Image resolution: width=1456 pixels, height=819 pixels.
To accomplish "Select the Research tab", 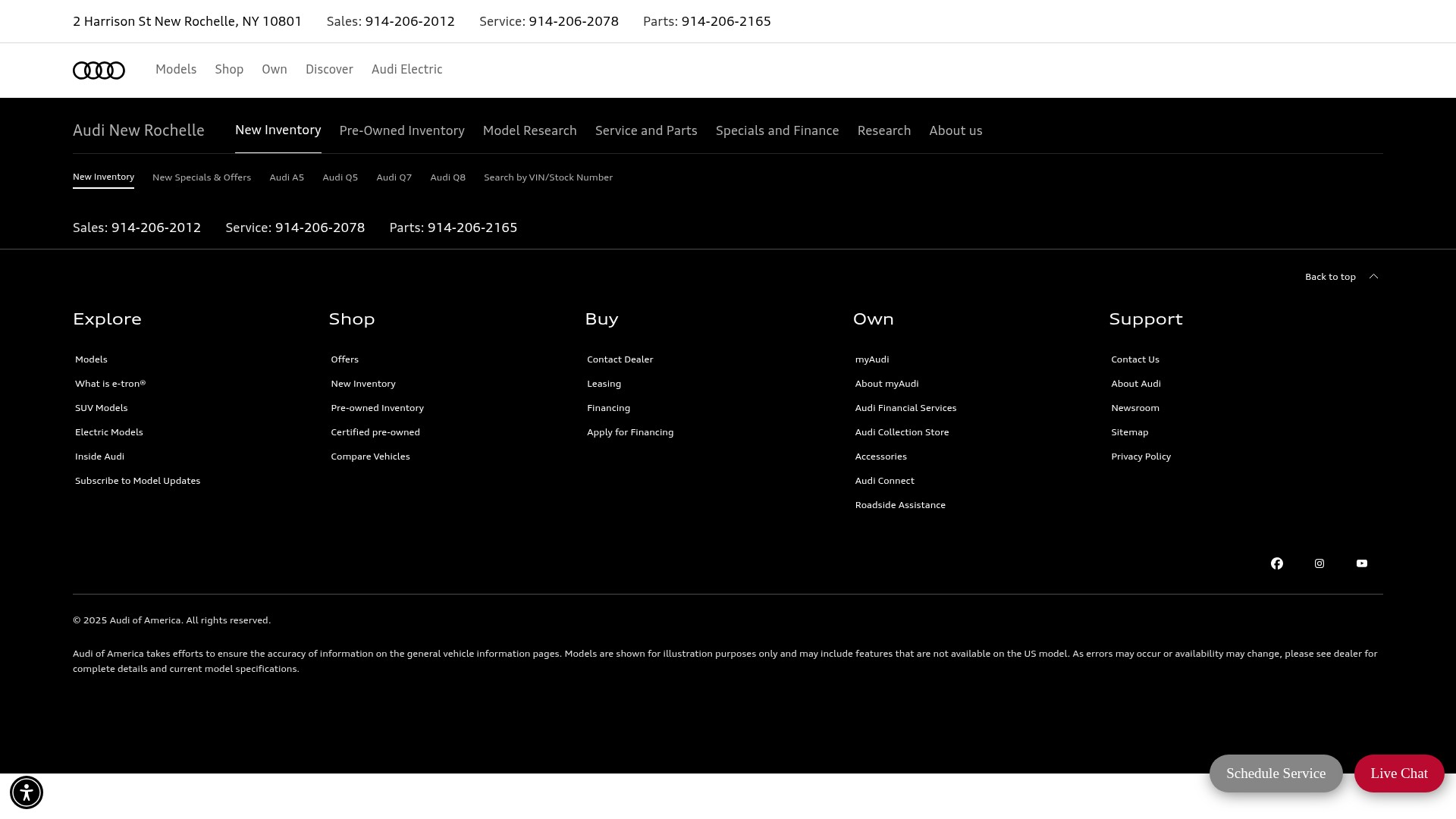I will pyautogui.click(x=884, y=131).
